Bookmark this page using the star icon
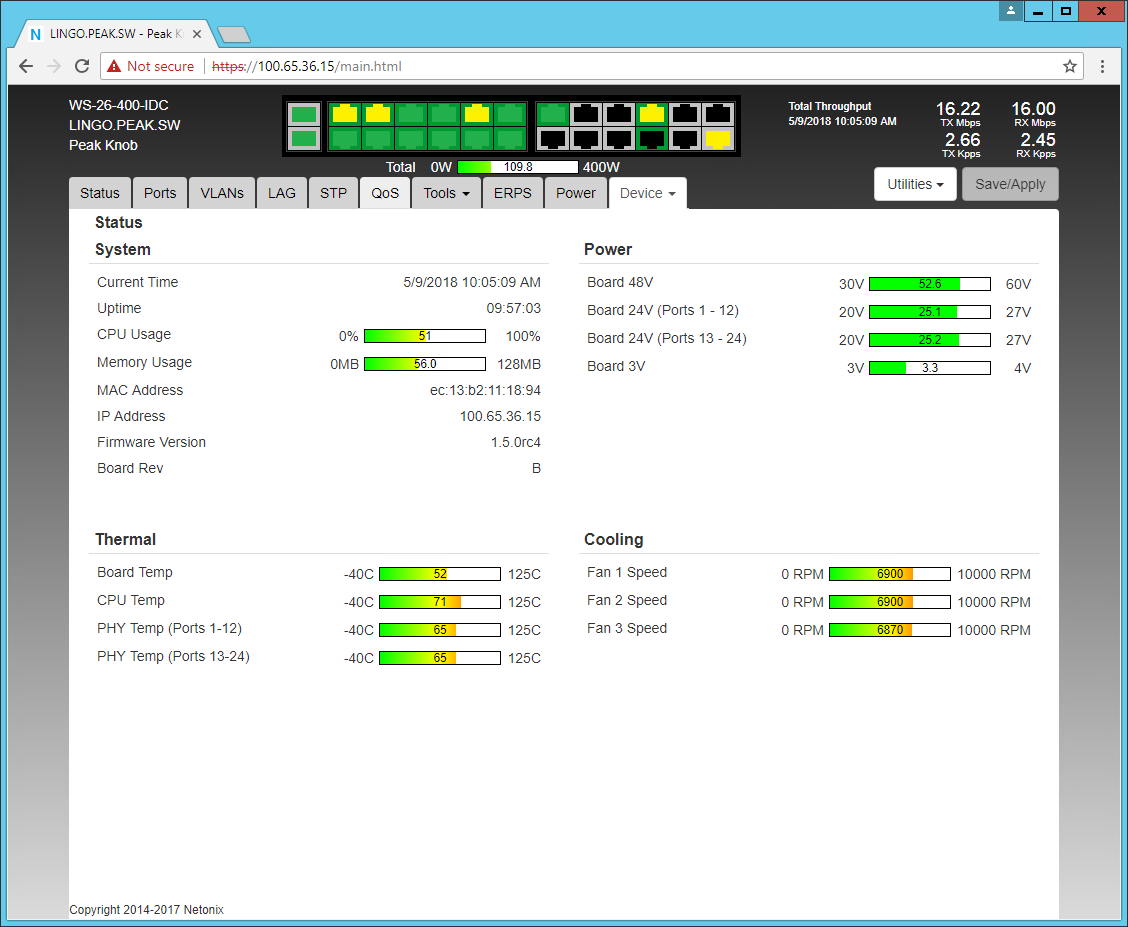 coord(1070,66)
